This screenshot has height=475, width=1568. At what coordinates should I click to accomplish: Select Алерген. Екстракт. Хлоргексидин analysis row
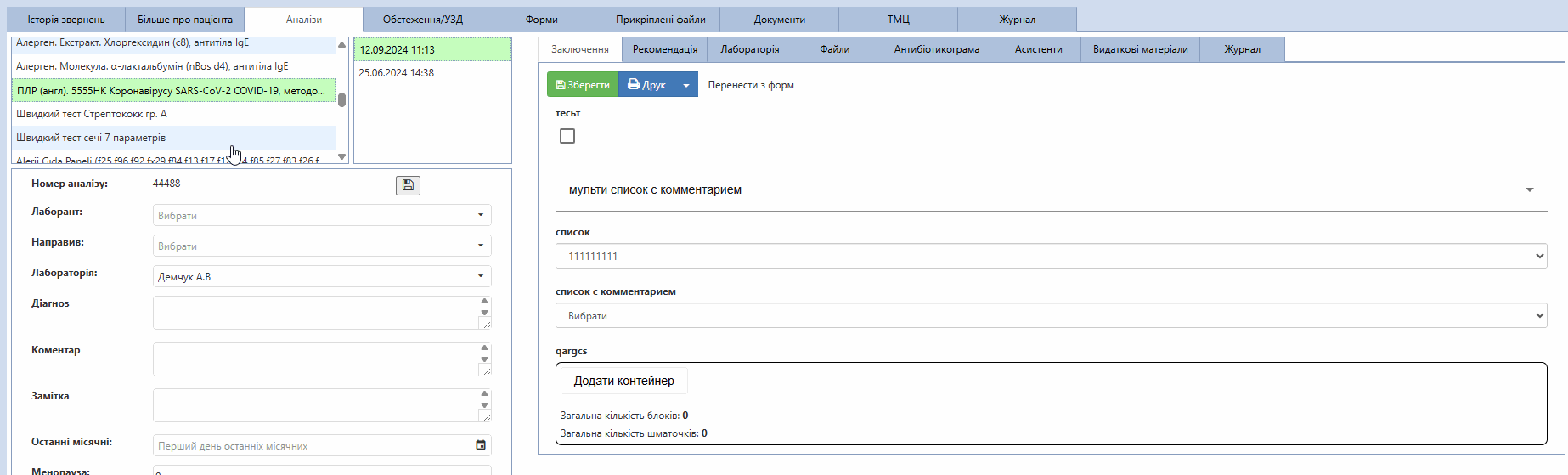coord(173,43)
